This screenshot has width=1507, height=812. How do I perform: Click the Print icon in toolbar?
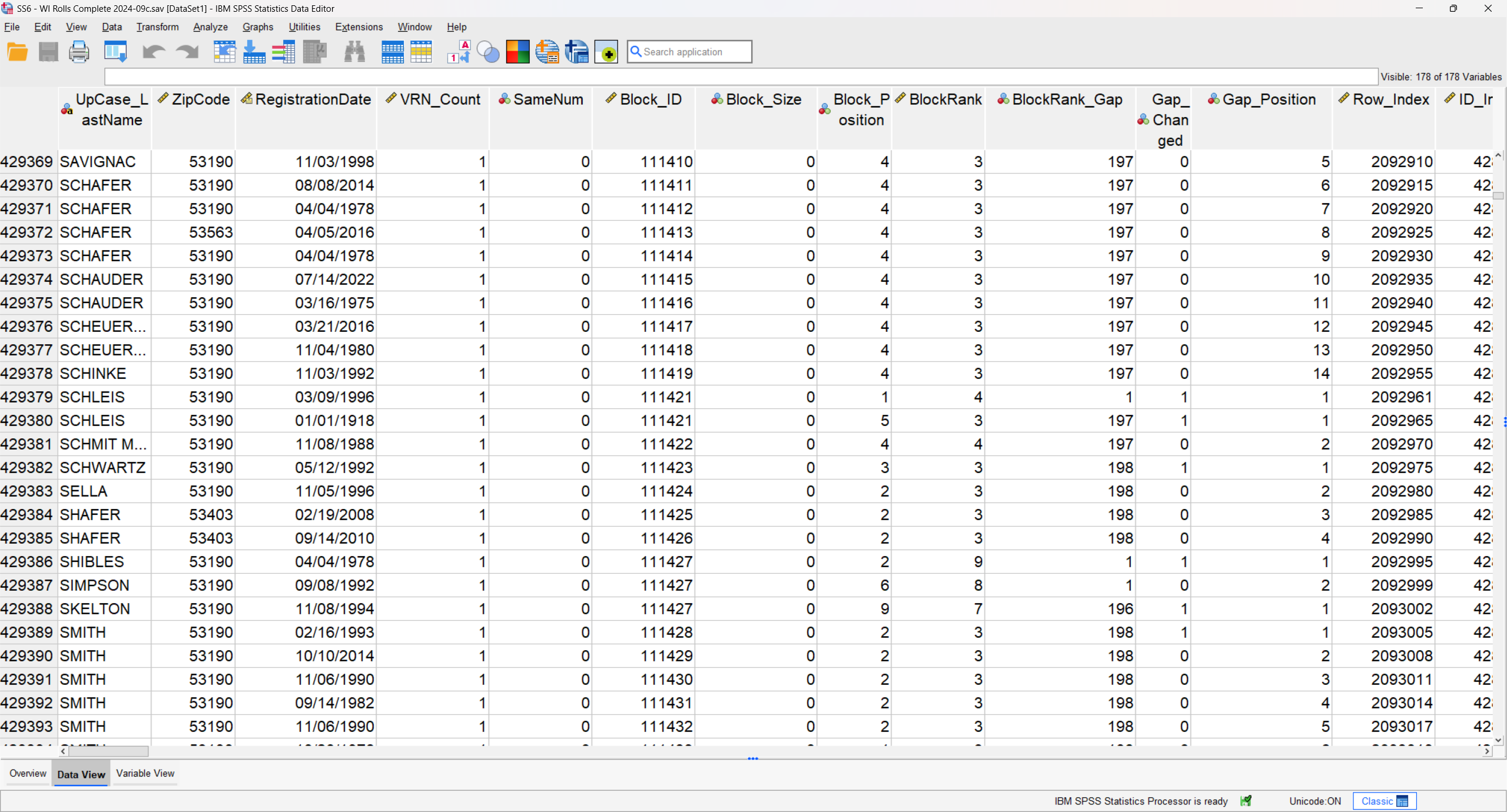pos(79,52)
